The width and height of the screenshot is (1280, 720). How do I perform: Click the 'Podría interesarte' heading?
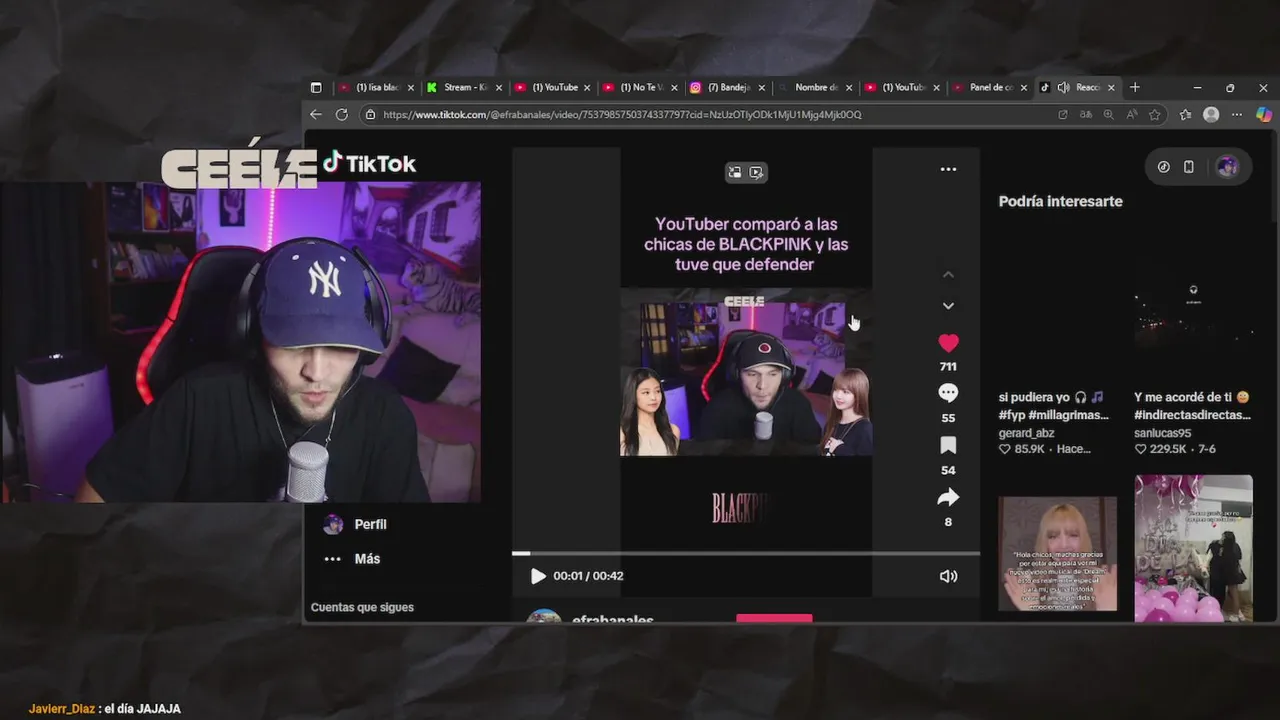pyautogui.click(x=1060, y=201)
